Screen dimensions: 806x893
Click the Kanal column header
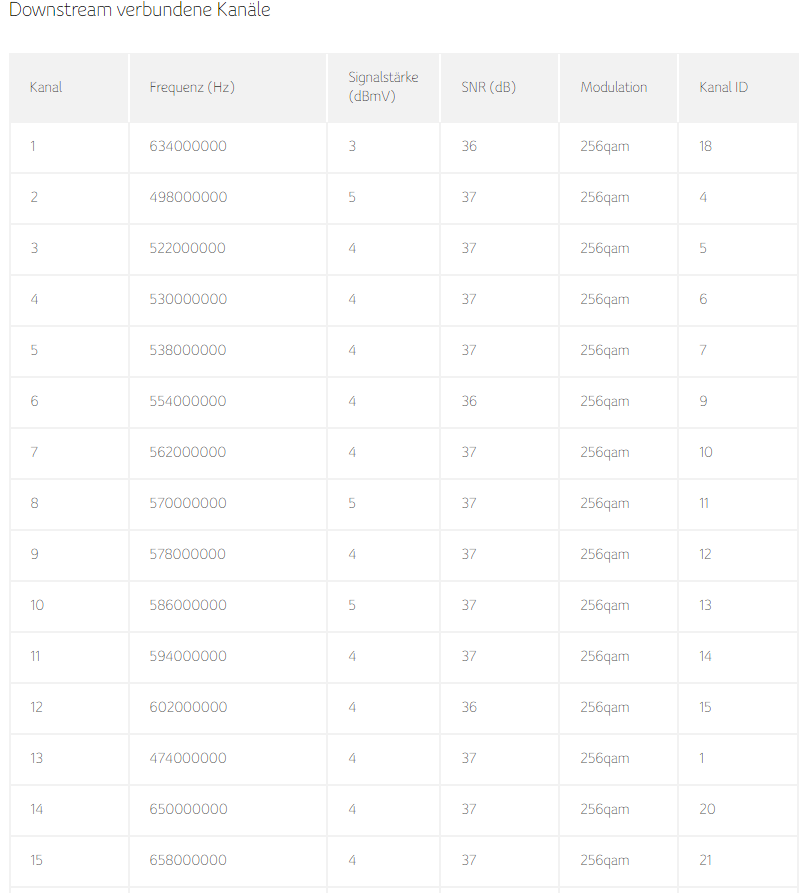46,87
